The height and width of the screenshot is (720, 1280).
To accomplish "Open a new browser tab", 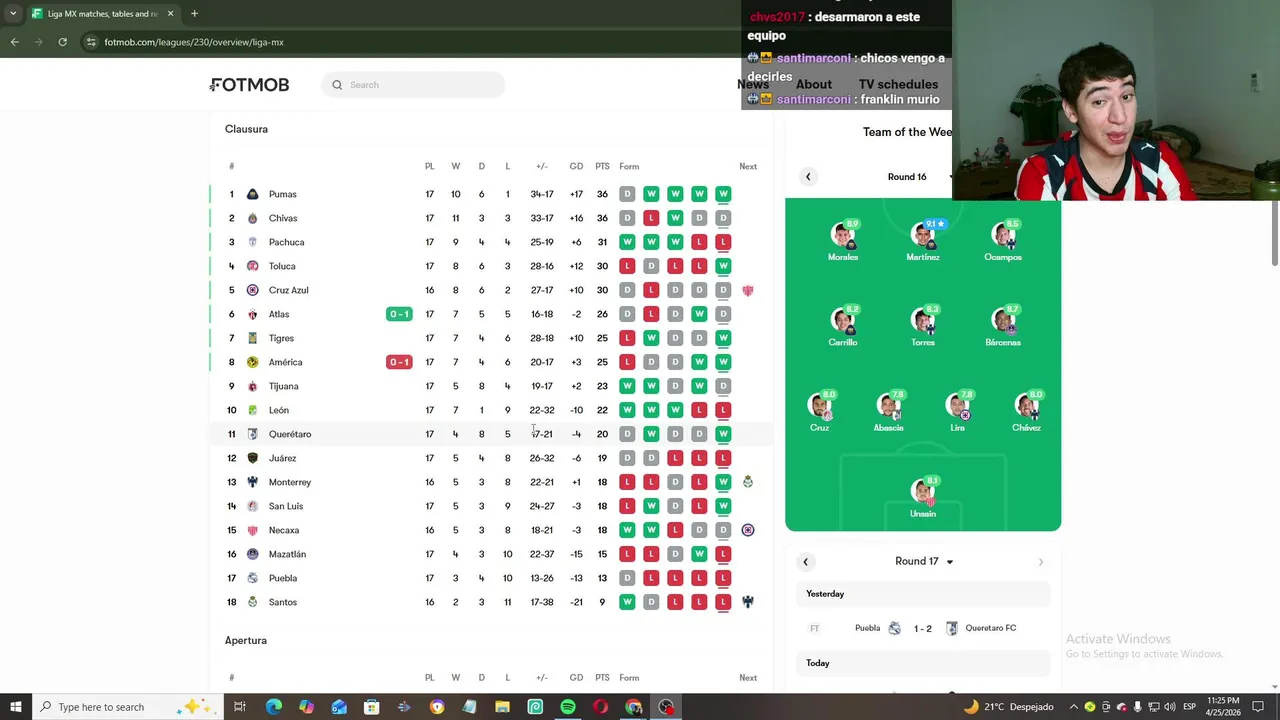I will point(194,14).
